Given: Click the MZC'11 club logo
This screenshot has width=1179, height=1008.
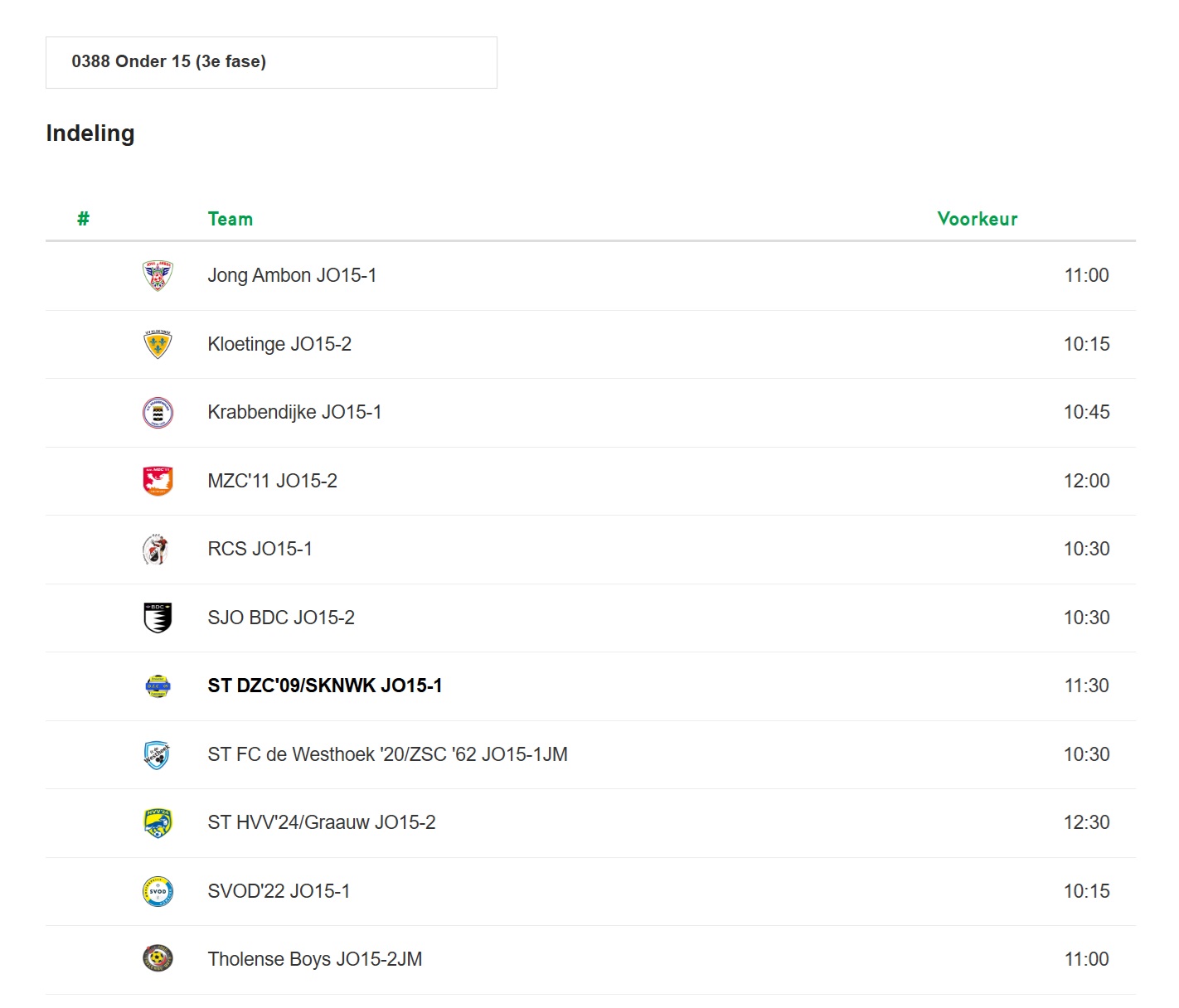Looking at the screenshot, I should coord(158,481).
